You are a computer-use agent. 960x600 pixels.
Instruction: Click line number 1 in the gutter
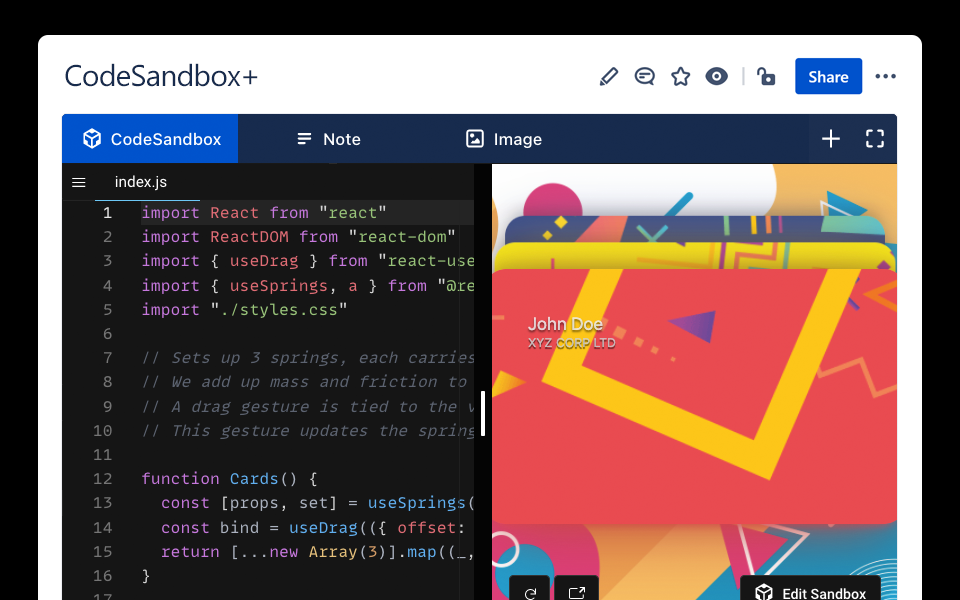click(x=107, y=213)
